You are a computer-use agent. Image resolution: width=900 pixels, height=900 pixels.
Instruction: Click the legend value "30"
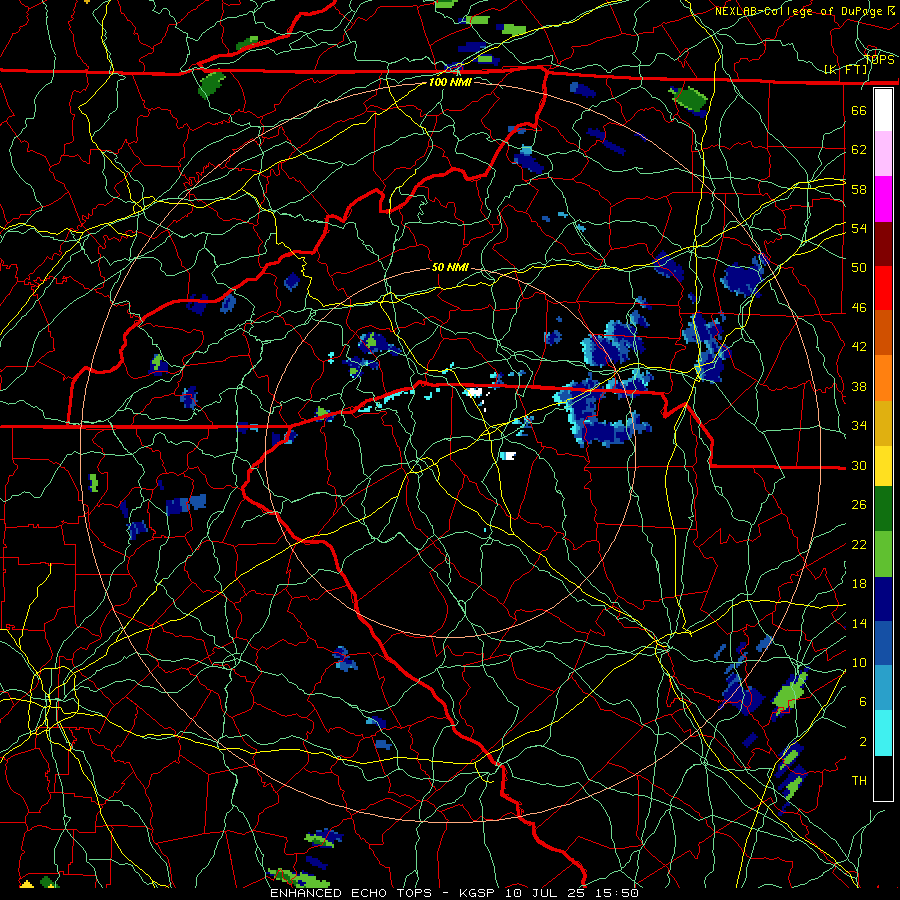pyautogui.click(x=859, y=465)
